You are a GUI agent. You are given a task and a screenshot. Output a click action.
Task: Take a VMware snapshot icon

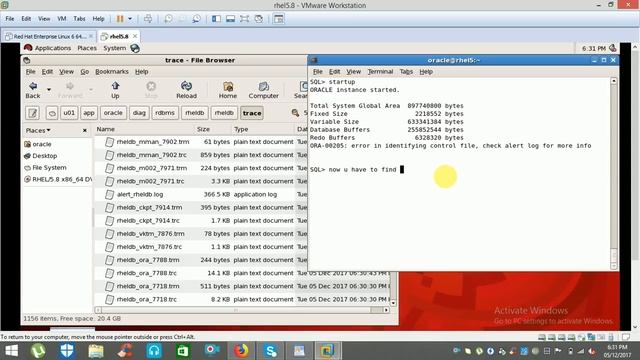(x=168, y=19)
